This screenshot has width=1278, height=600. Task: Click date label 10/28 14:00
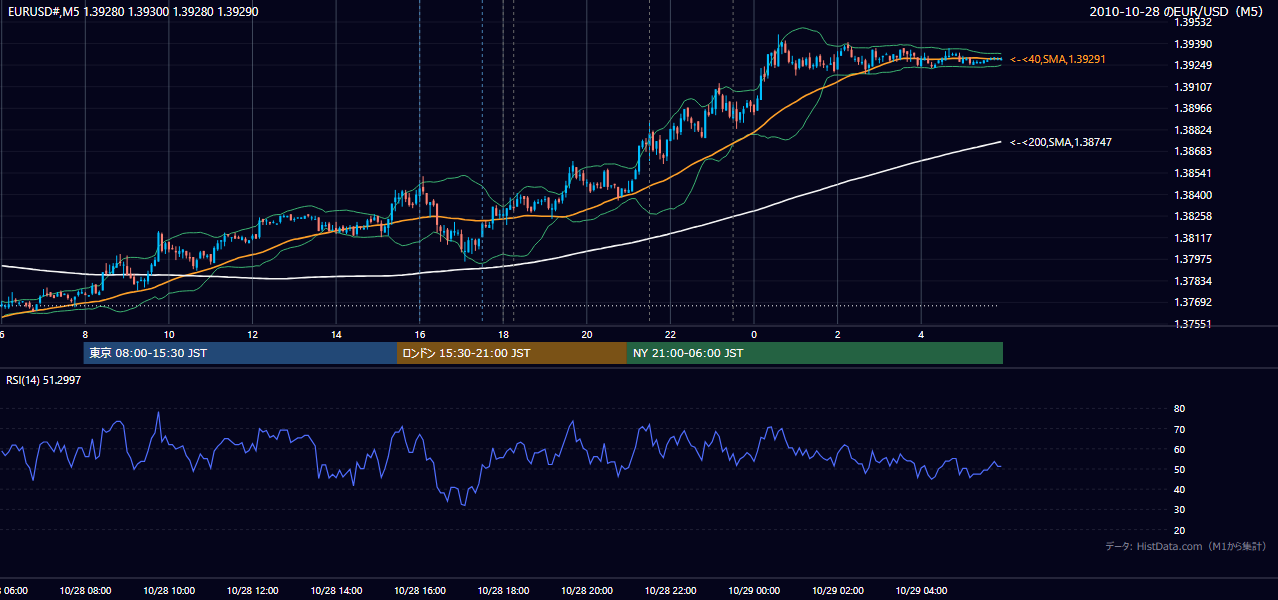[336, 591]
